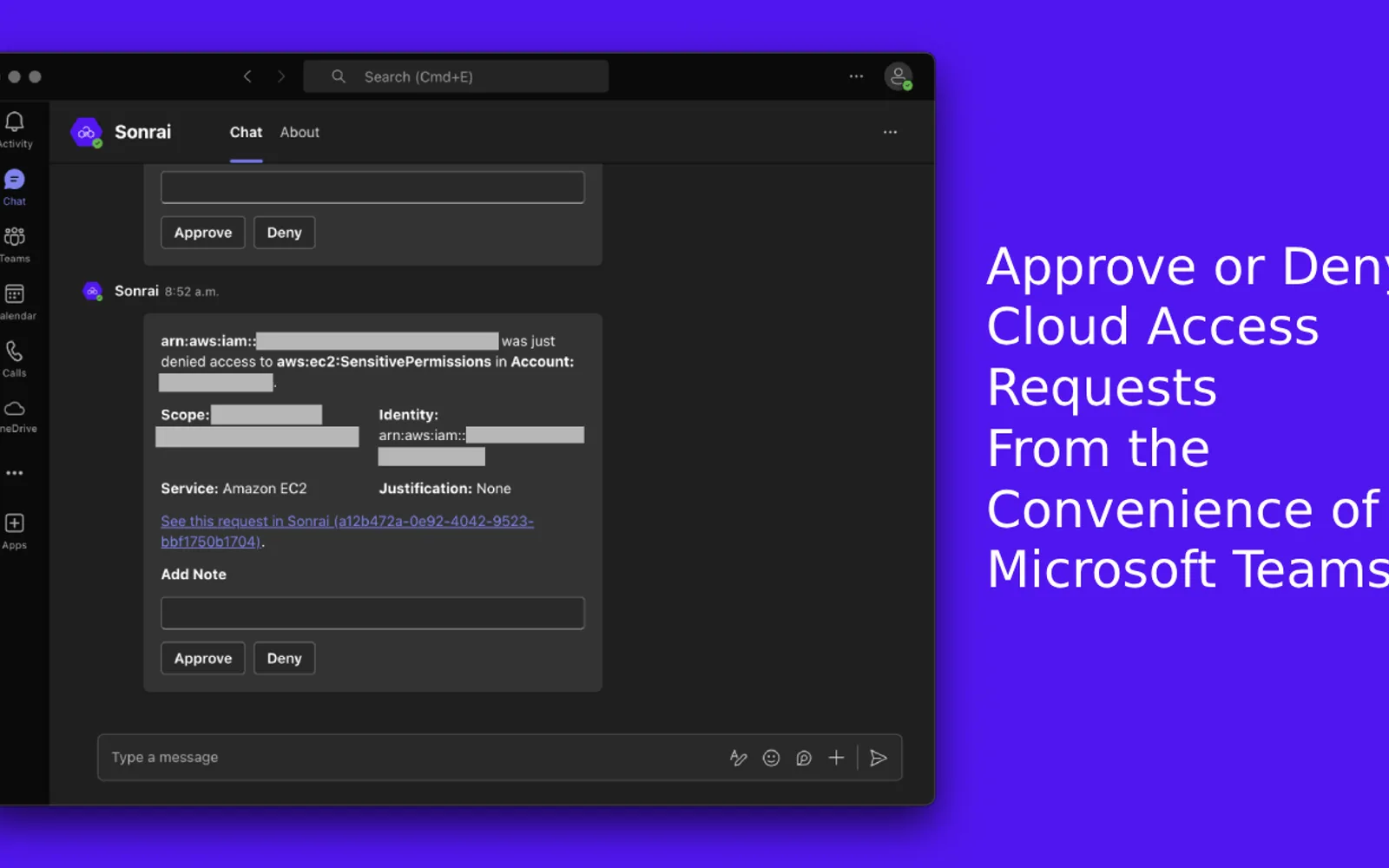
Task: Click Approve in the upper card
Action: 203,233
